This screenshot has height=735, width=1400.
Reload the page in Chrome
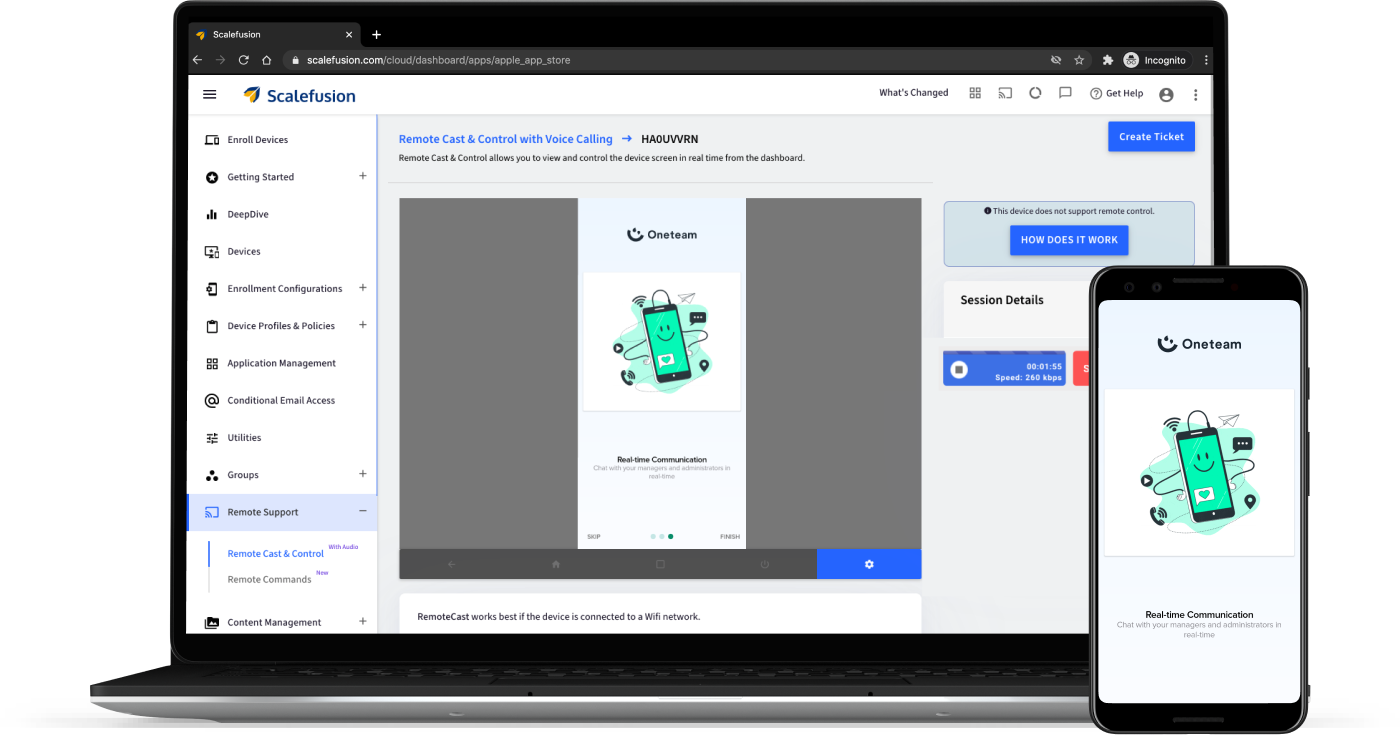tap(244, 60)
